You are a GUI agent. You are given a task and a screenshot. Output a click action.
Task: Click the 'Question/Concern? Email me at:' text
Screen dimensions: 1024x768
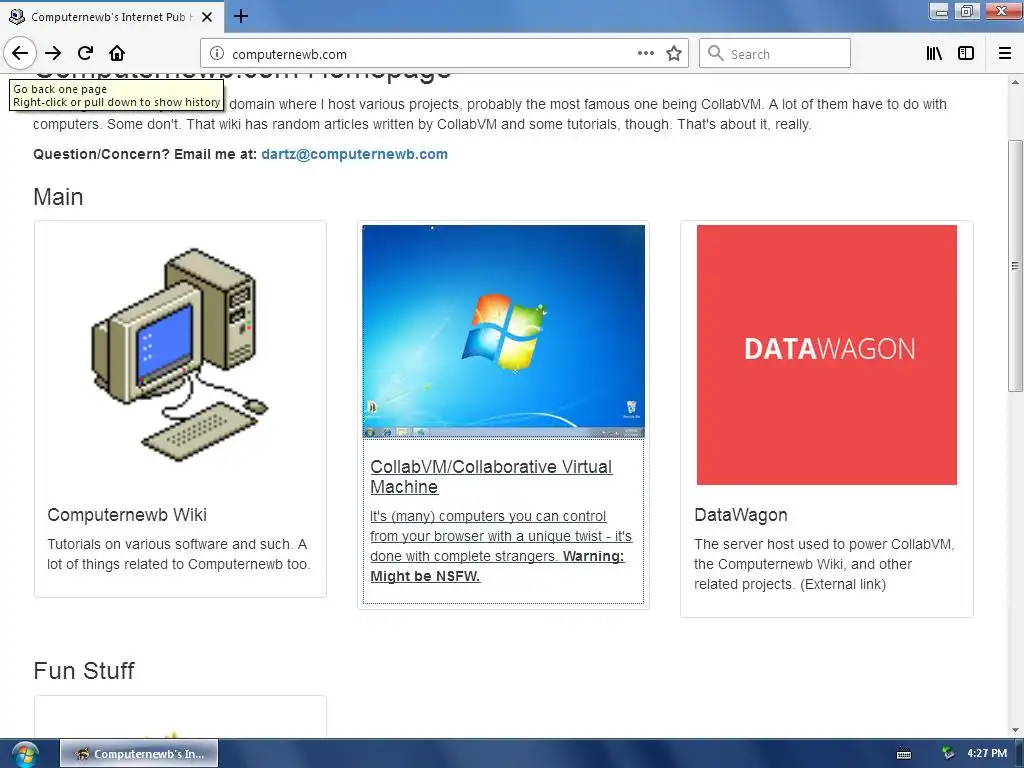[x=145, y=154]
